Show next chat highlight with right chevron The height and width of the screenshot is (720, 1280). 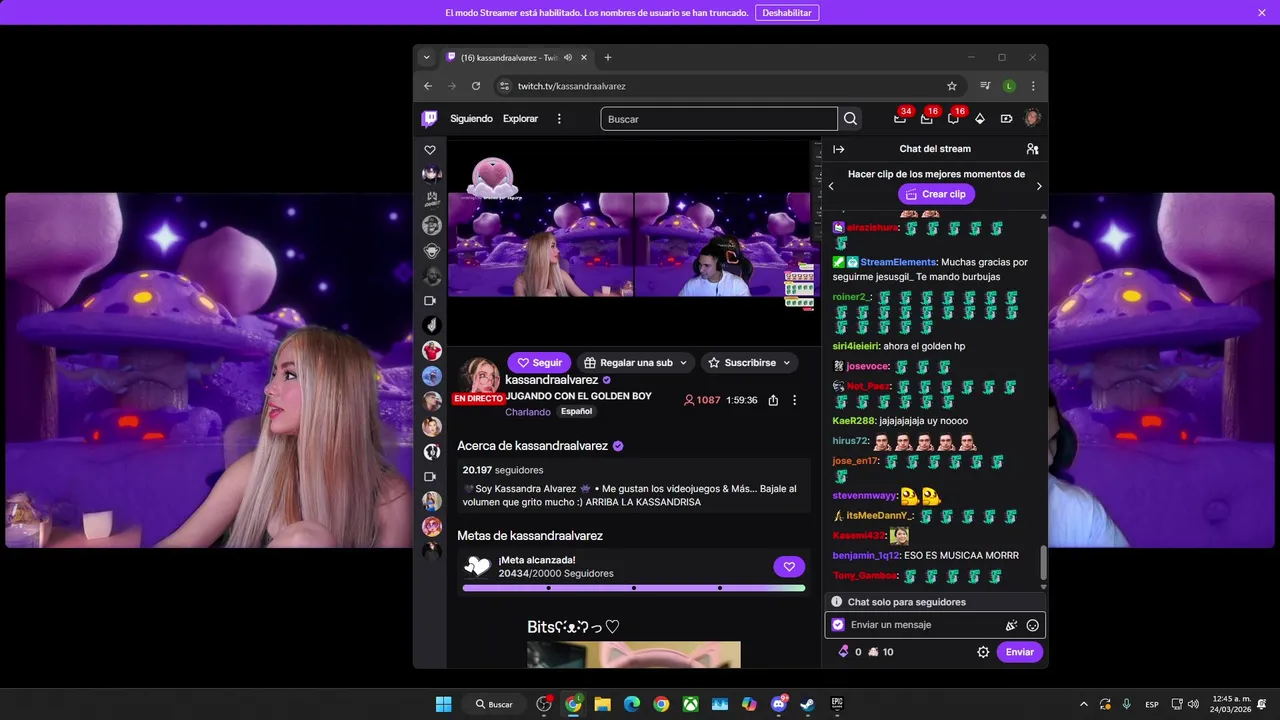[x=1038, y=186]
